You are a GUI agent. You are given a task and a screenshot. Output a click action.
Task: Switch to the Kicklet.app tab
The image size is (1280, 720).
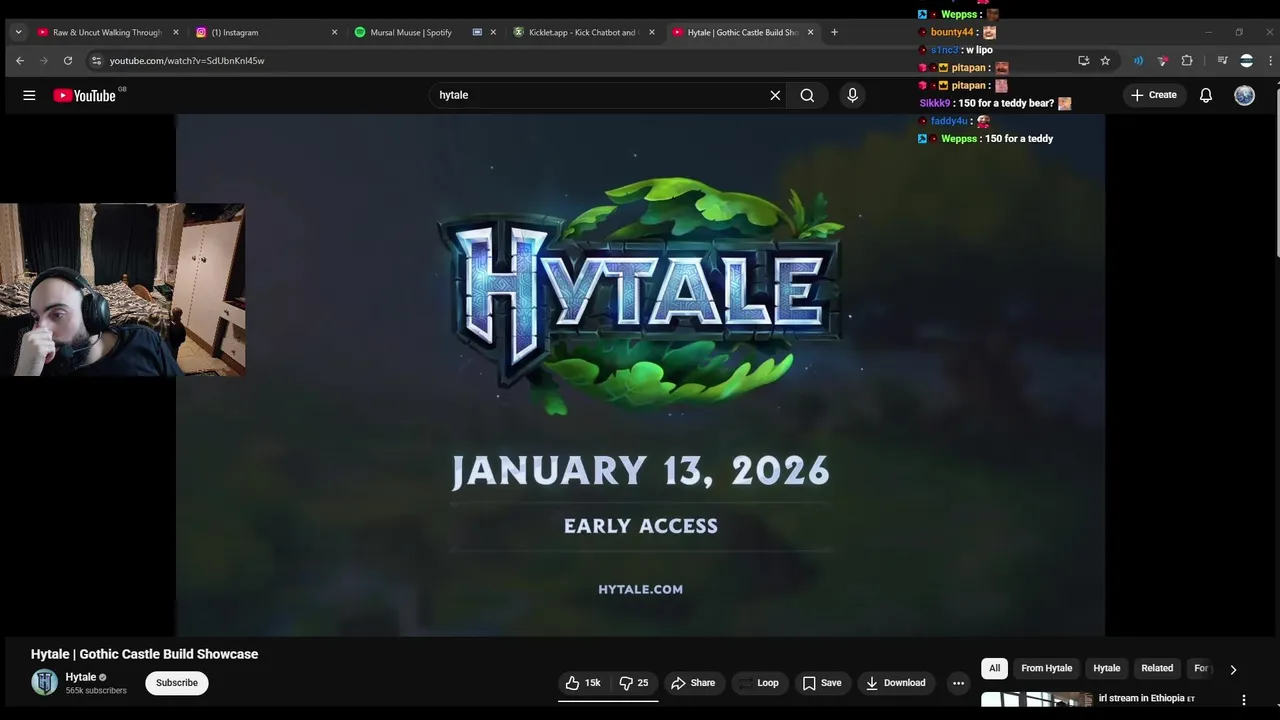tap(585, 32)
